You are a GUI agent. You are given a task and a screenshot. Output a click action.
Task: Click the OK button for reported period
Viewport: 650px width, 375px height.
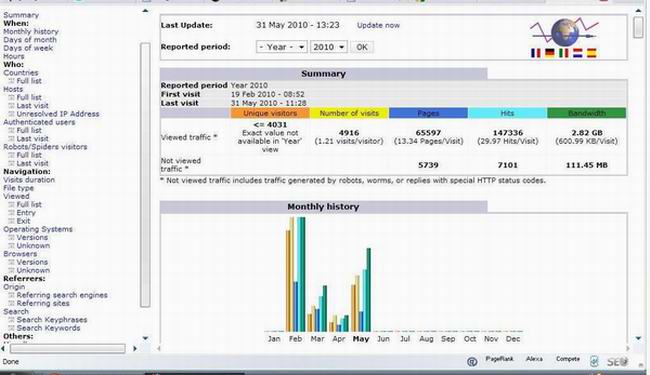tap(362, 47)
